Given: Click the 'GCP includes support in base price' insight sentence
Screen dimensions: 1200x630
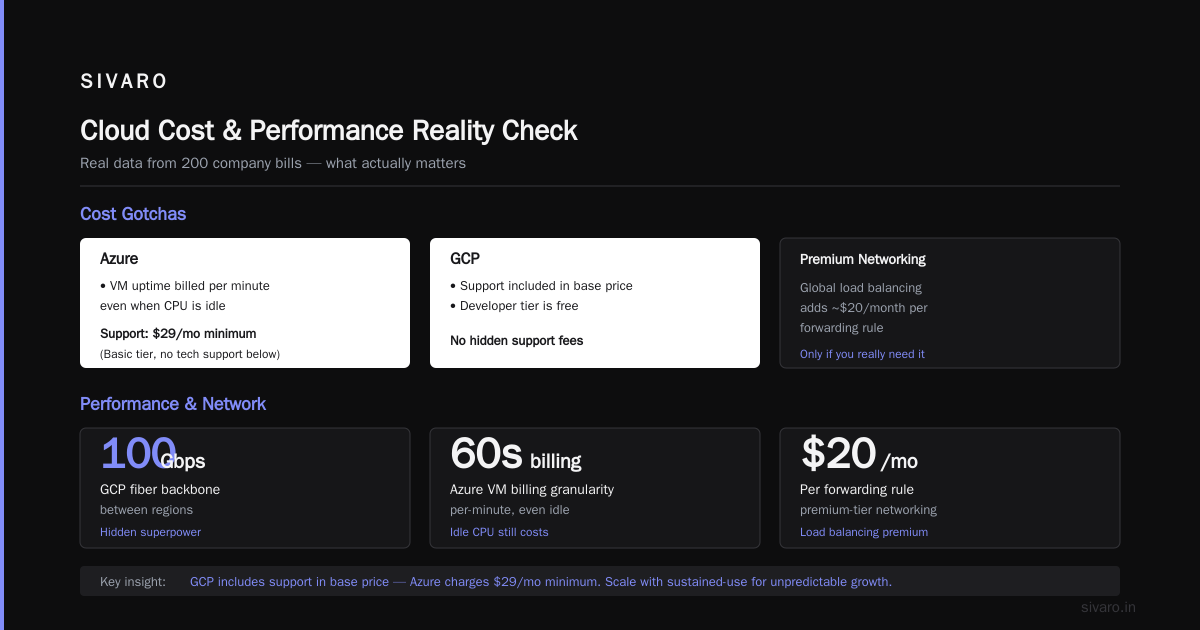Looking at the screenshot, I should [x=541, y=581].
